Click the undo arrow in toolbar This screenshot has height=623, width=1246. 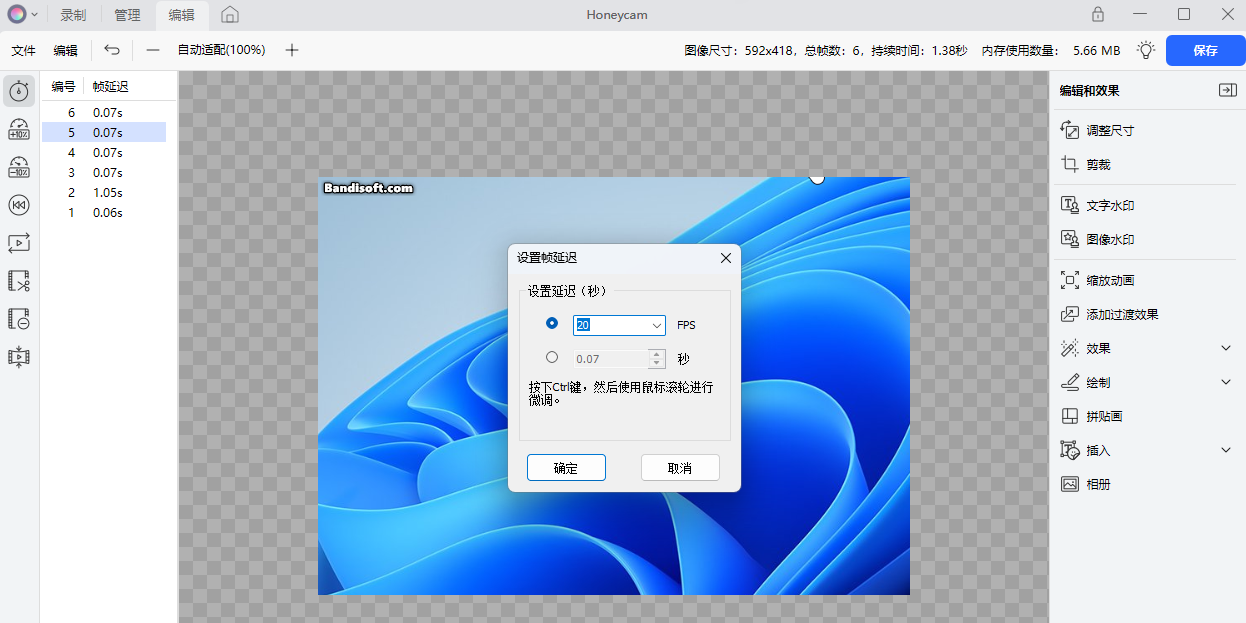112,50
